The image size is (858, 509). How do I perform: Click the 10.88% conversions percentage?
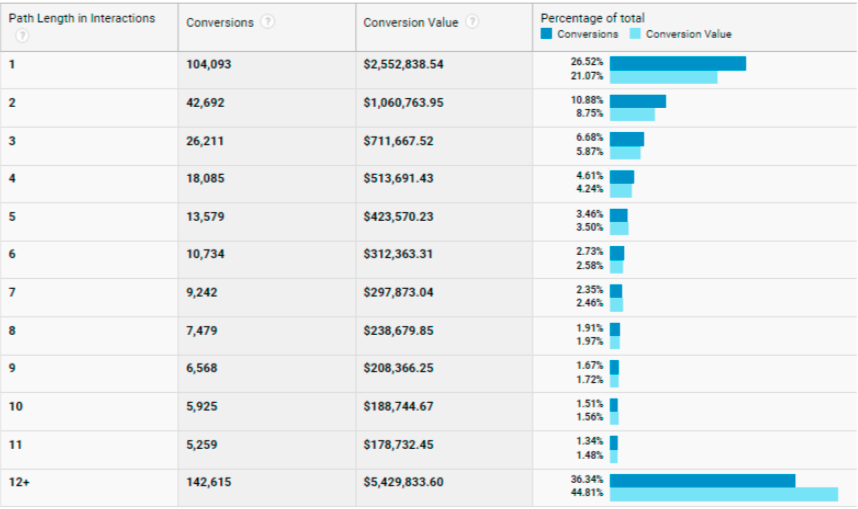coord(587,100)
